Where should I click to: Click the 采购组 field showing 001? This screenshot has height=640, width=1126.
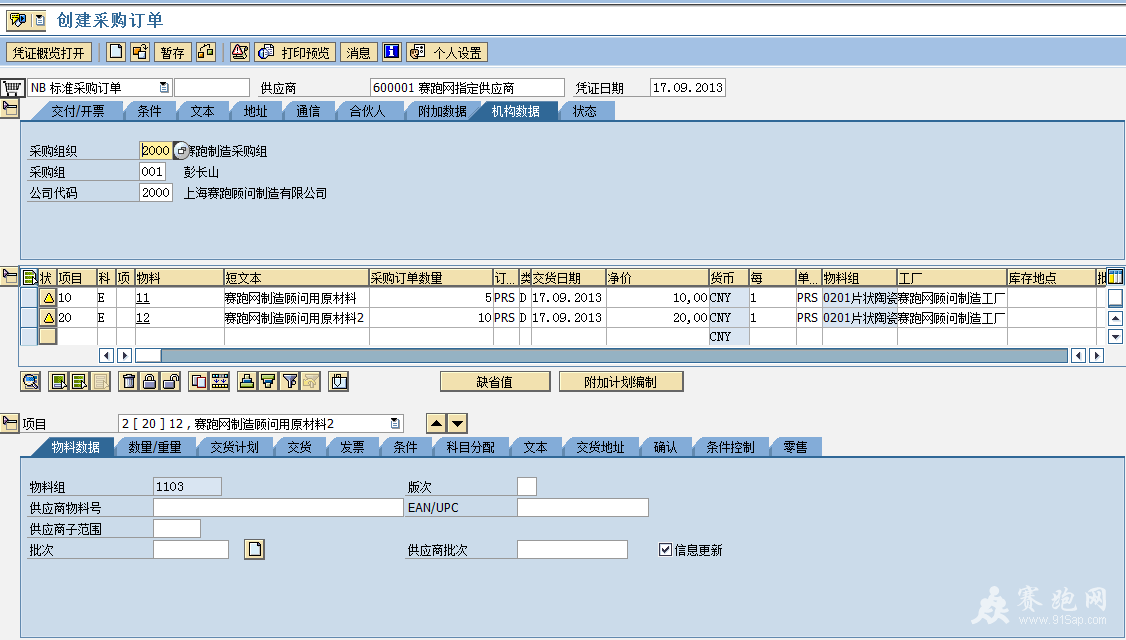tap(152, 172)
